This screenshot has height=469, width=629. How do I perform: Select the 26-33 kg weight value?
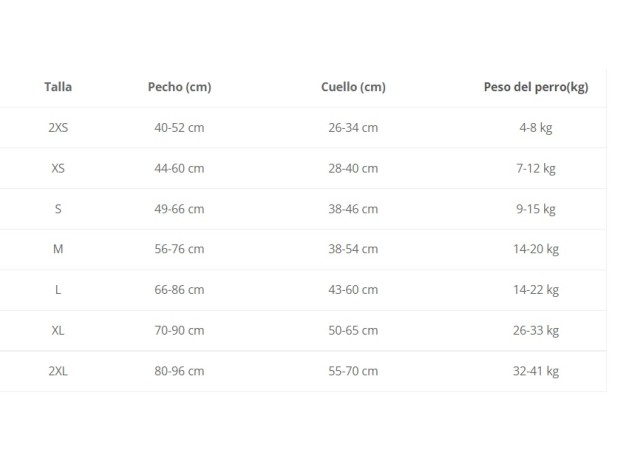(x=536, y=330)
